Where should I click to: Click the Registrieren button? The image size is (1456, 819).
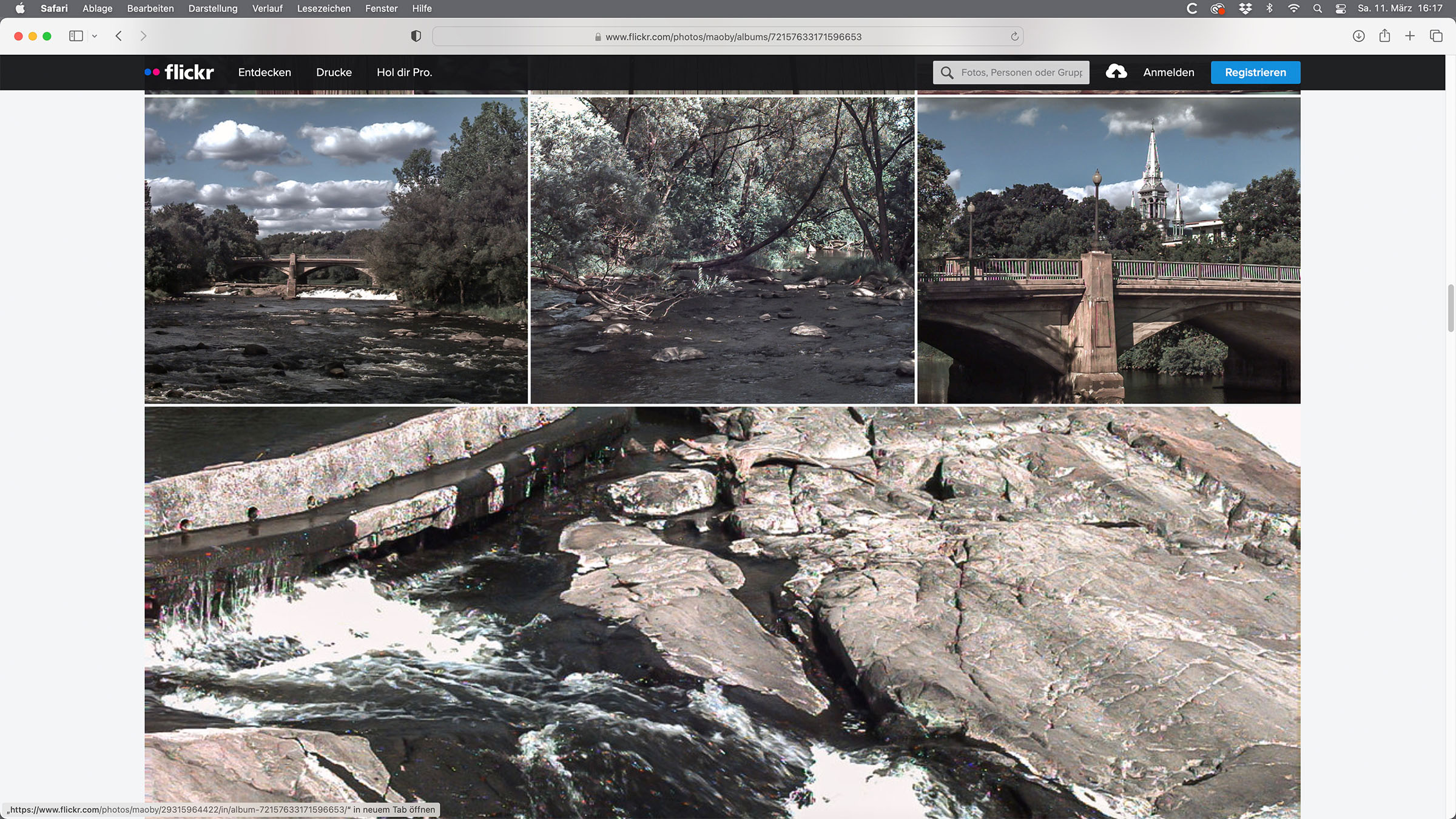pos(1255,72)
